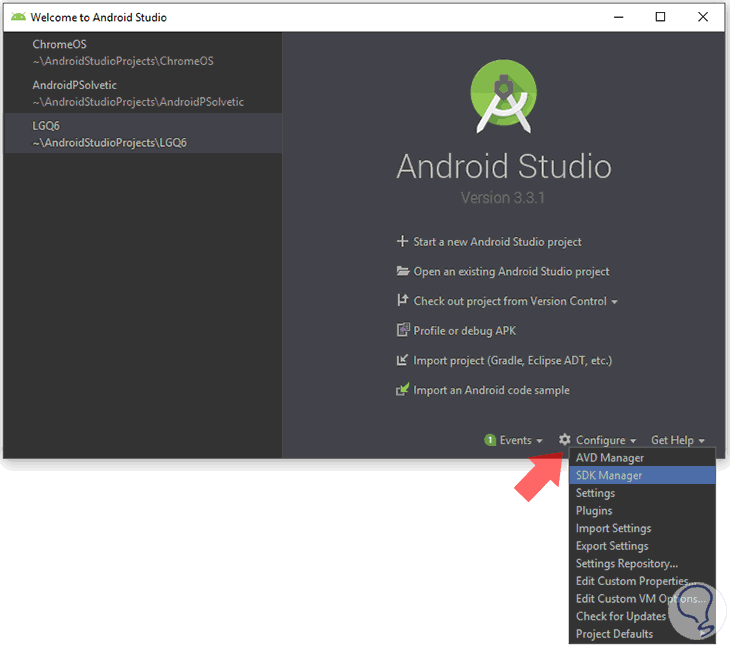Viewport: 730px width, 647px height.
Task: Select Profile or debug APK
Action: [464, 330]
